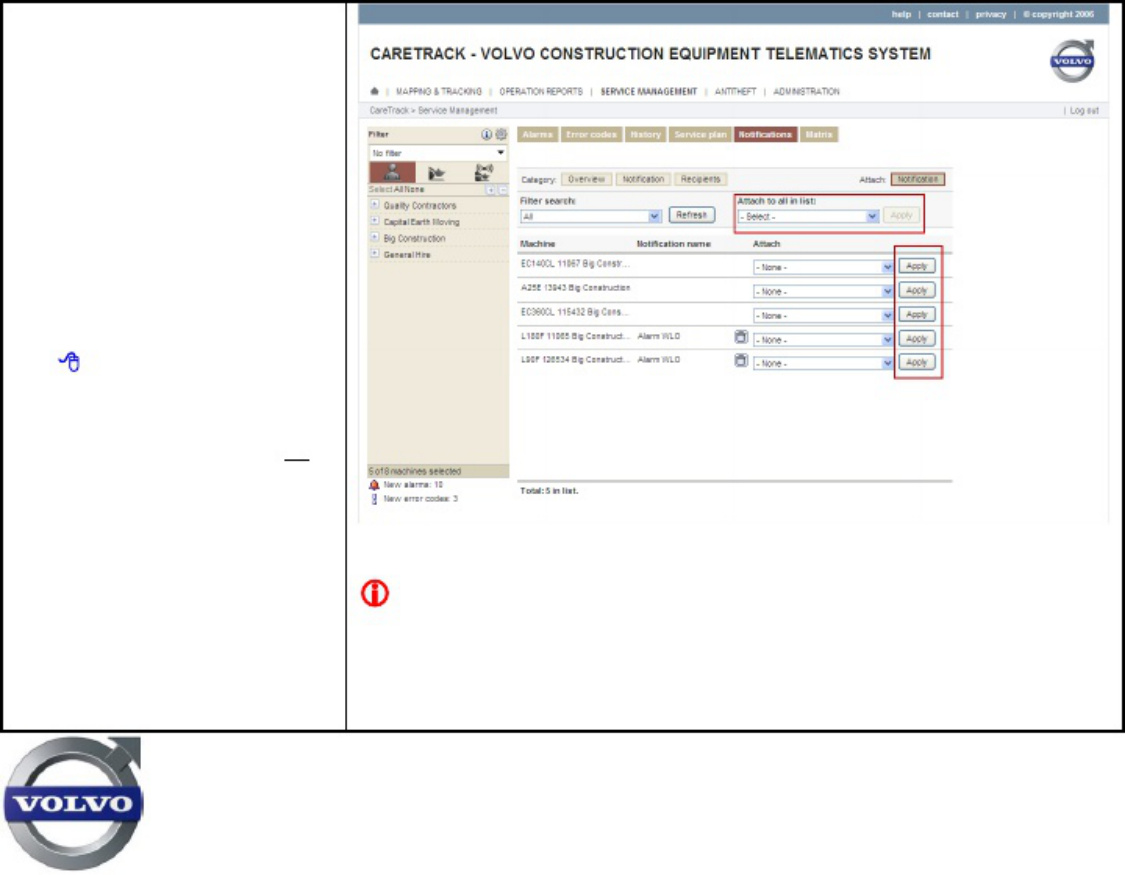The height and width of the screenshot is (875, 1125).
Task: Click the Volvo logo in page header
Action: (1072, 61)
